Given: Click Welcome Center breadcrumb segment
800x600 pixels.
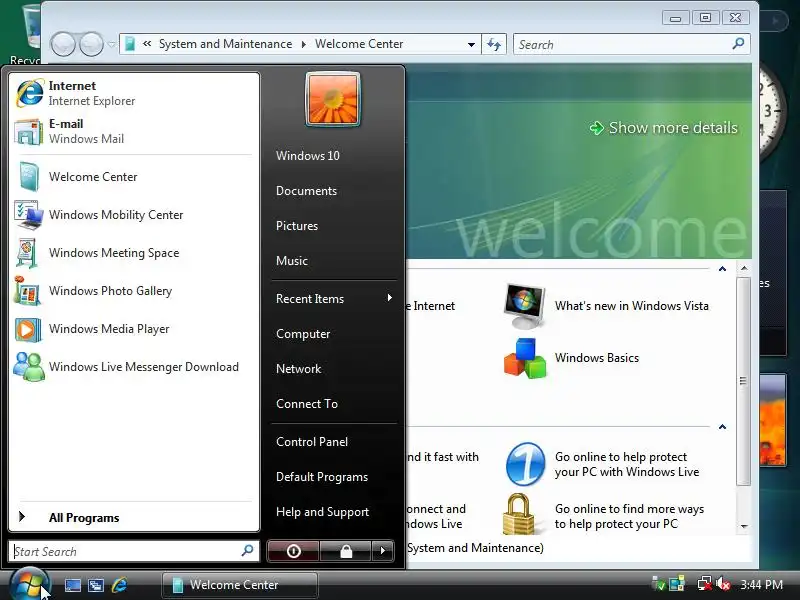Looking at the screenshot, I should coord(359,44).
